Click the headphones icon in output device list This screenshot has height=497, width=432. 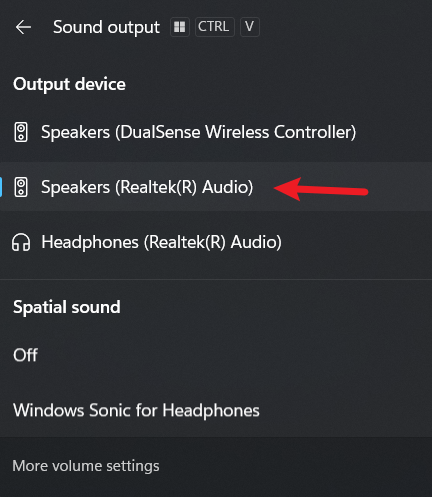21,242
